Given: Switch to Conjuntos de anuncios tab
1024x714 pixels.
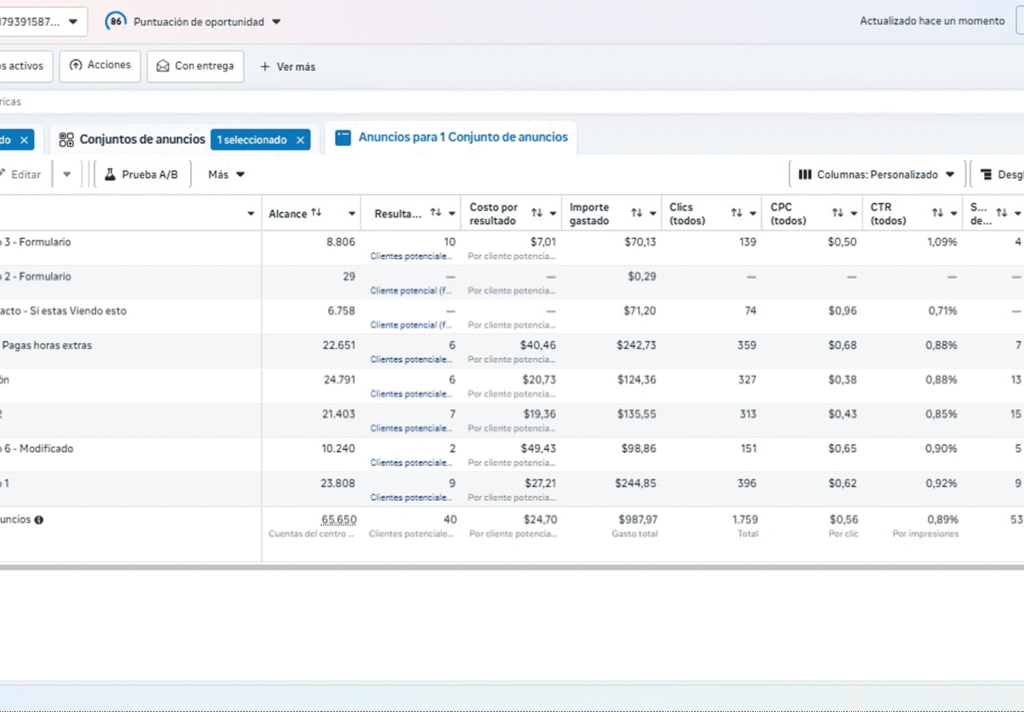Looking at the screenshot, I should coord(132,139).
